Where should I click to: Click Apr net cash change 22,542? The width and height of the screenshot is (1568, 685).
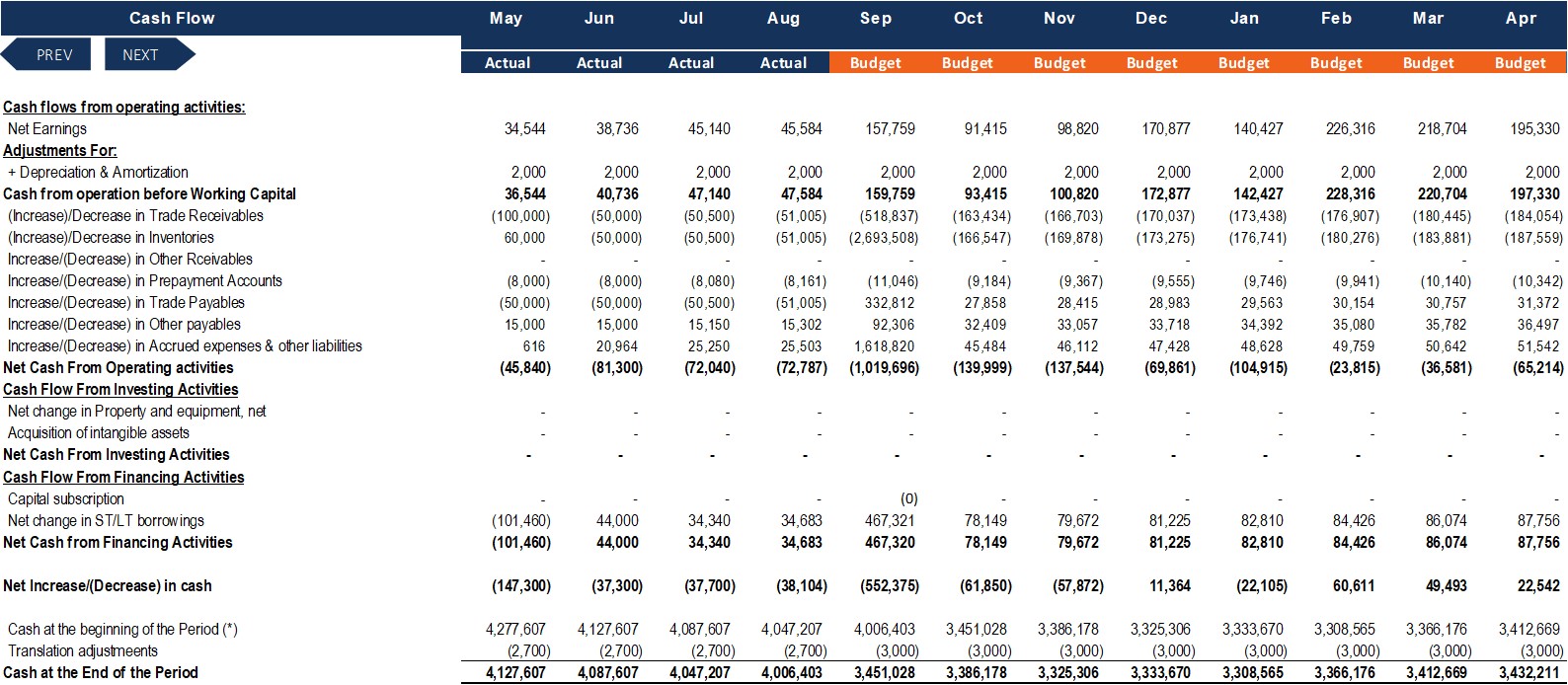pyautogui.click(x=1538, y=585)
